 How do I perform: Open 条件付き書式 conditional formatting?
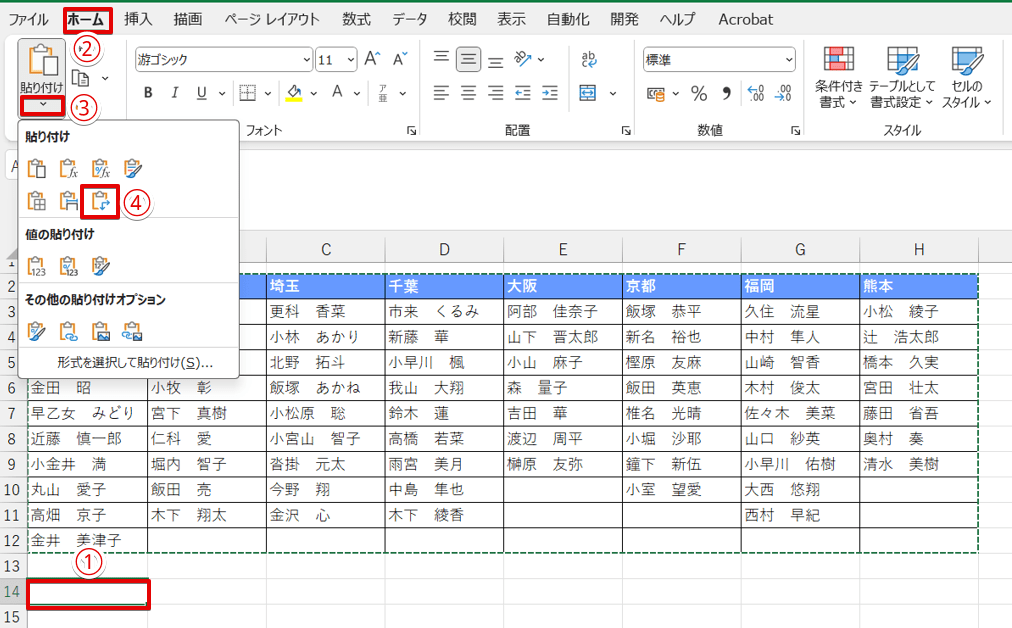click(x=837, y=77)
